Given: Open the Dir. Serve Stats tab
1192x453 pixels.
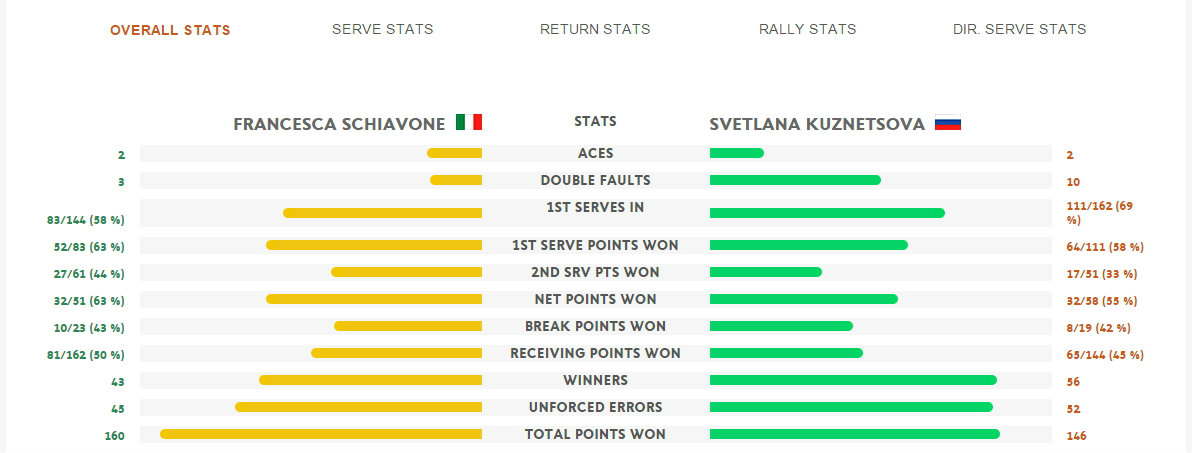Looking at the screenshot, I should click(x=1019, y=30).
